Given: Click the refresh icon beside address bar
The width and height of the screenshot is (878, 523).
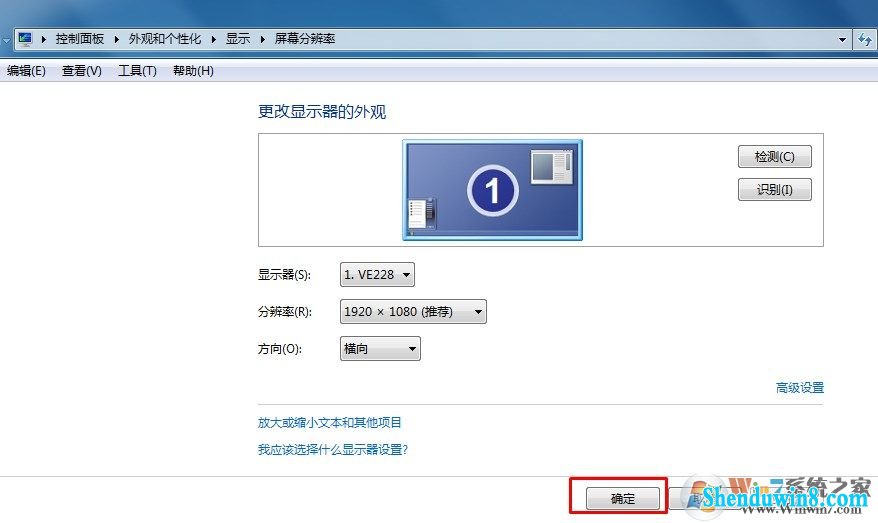Looking at the screenshot, I should [865, 40].
